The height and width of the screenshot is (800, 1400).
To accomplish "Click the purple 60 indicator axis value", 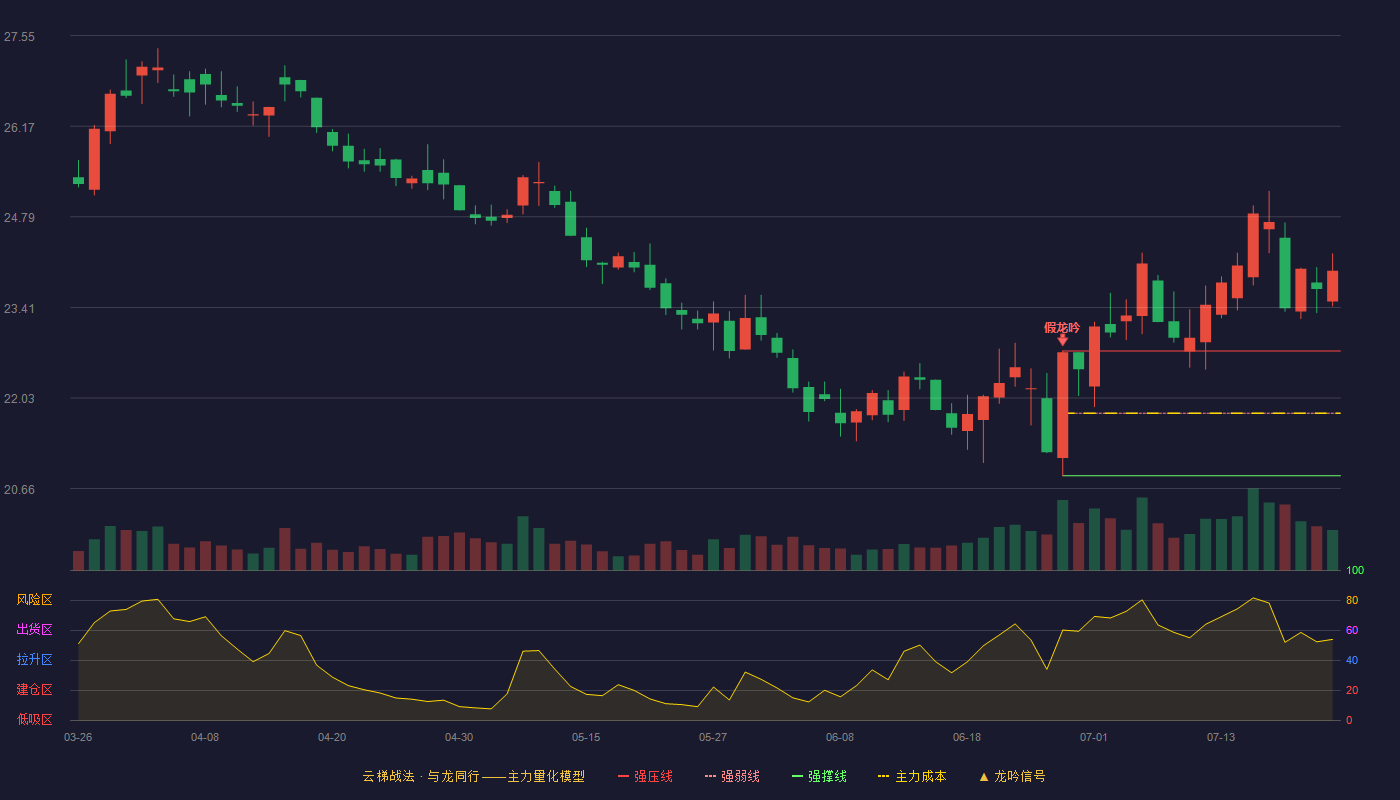I will (1352, 630).
